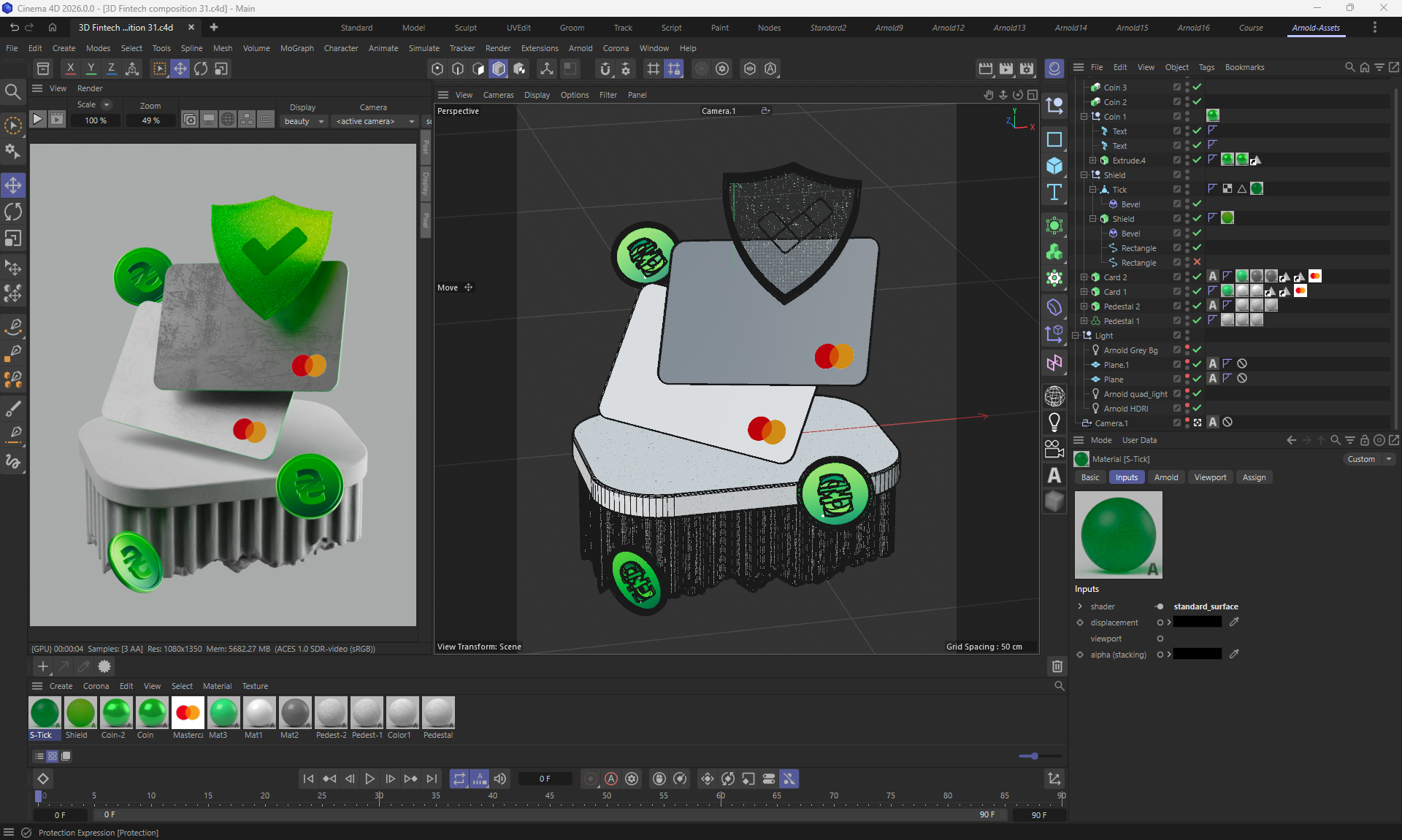This screenshot has width=1402, height=840.
Task: Click the Assign button in material attributes
Action: point(1254,477)
